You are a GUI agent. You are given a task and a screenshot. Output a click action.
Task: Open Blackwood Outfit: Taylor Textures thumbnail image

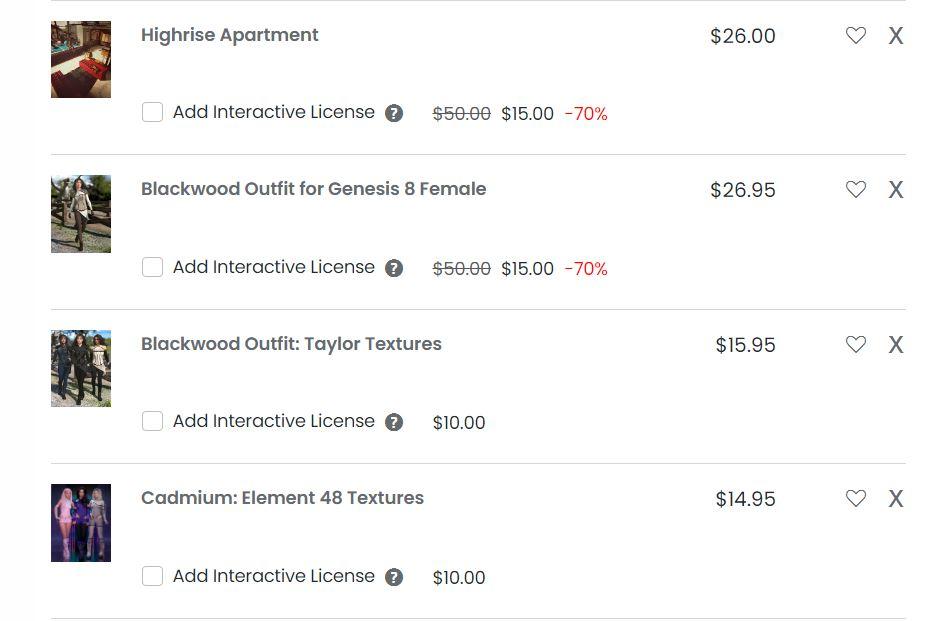point(81,368)
